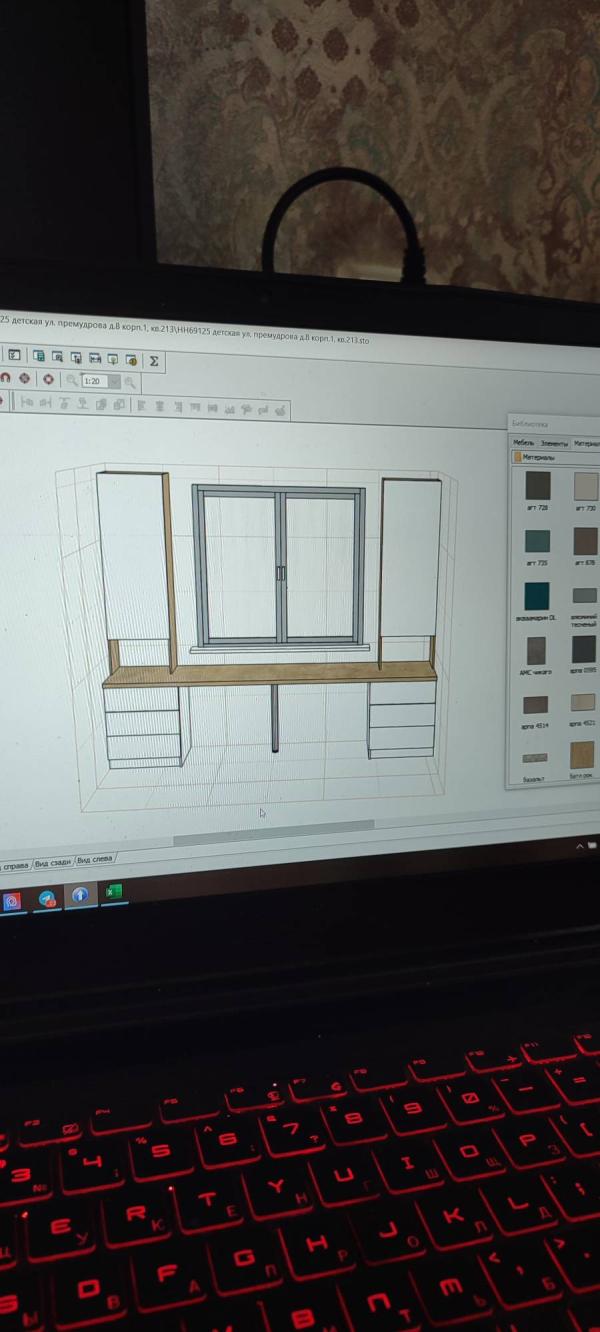
Task: Open Excel from the Windows taskbar
Action: pyautogui.click(x=114, y=892)
